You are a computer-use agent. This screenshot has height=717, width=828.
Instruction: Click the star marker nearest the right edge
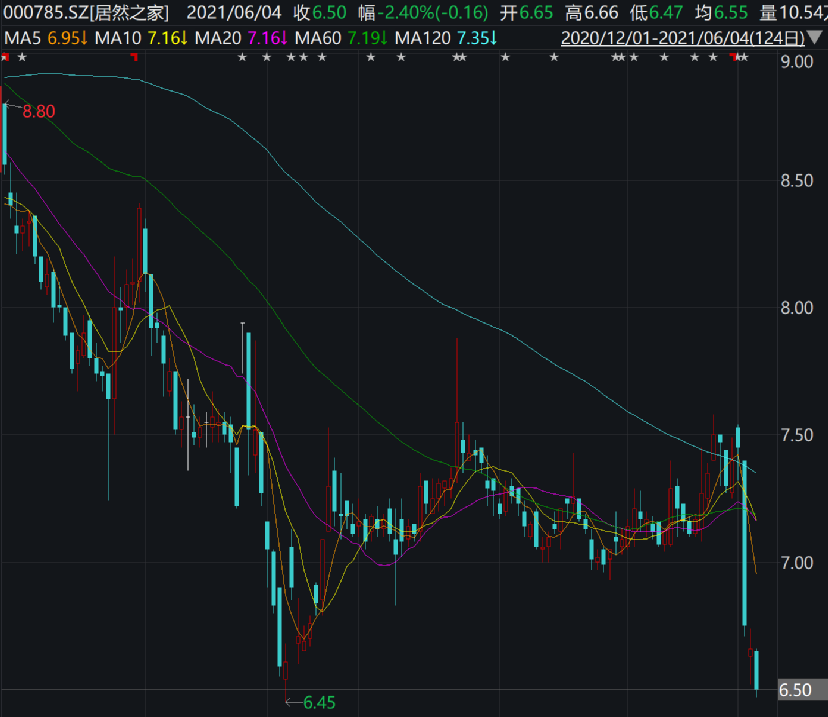pyautogui.click(x=744, y=58)
